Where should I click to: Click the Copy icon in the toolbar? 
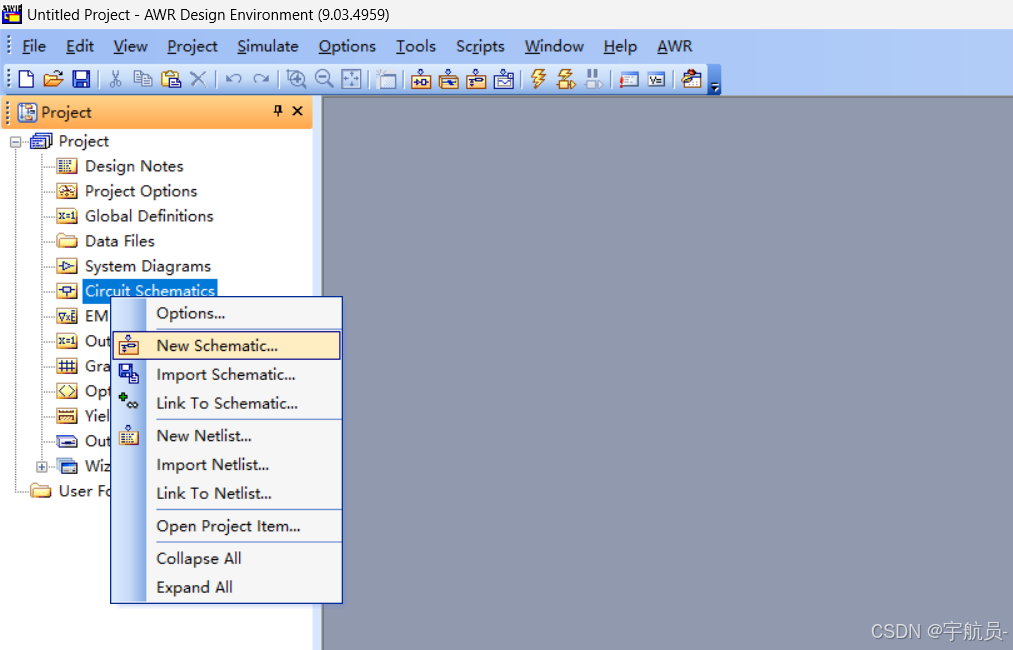[142, 79]
